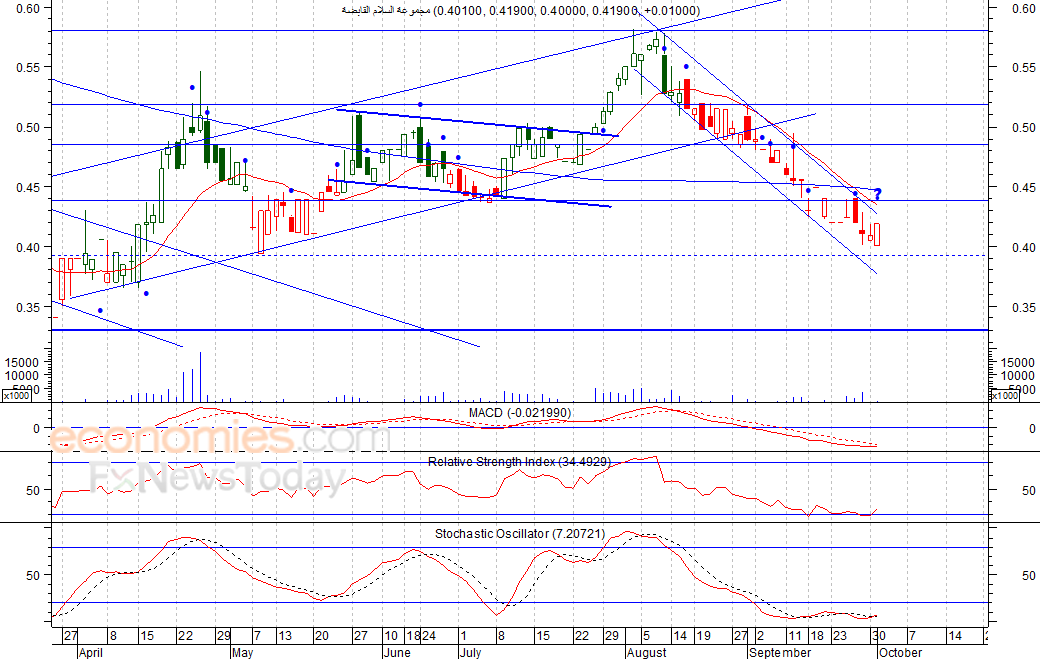Image resolution: width=1040 pixels, height=659 pixels.
Task: Click the 0.55 value on left price axis
Action: coord(28,68)
